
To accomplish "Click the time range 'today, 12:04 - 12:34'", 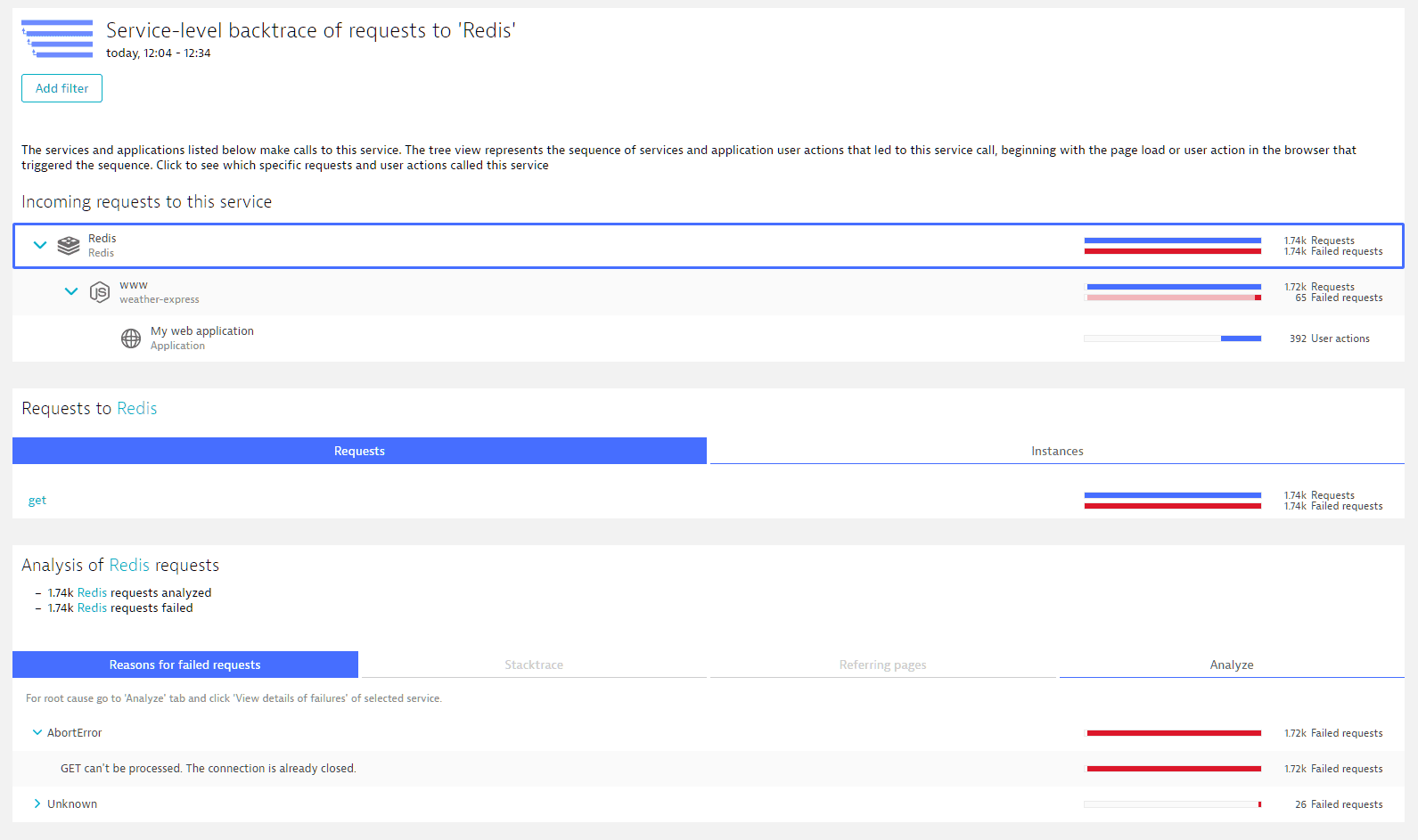I will 159,53.
